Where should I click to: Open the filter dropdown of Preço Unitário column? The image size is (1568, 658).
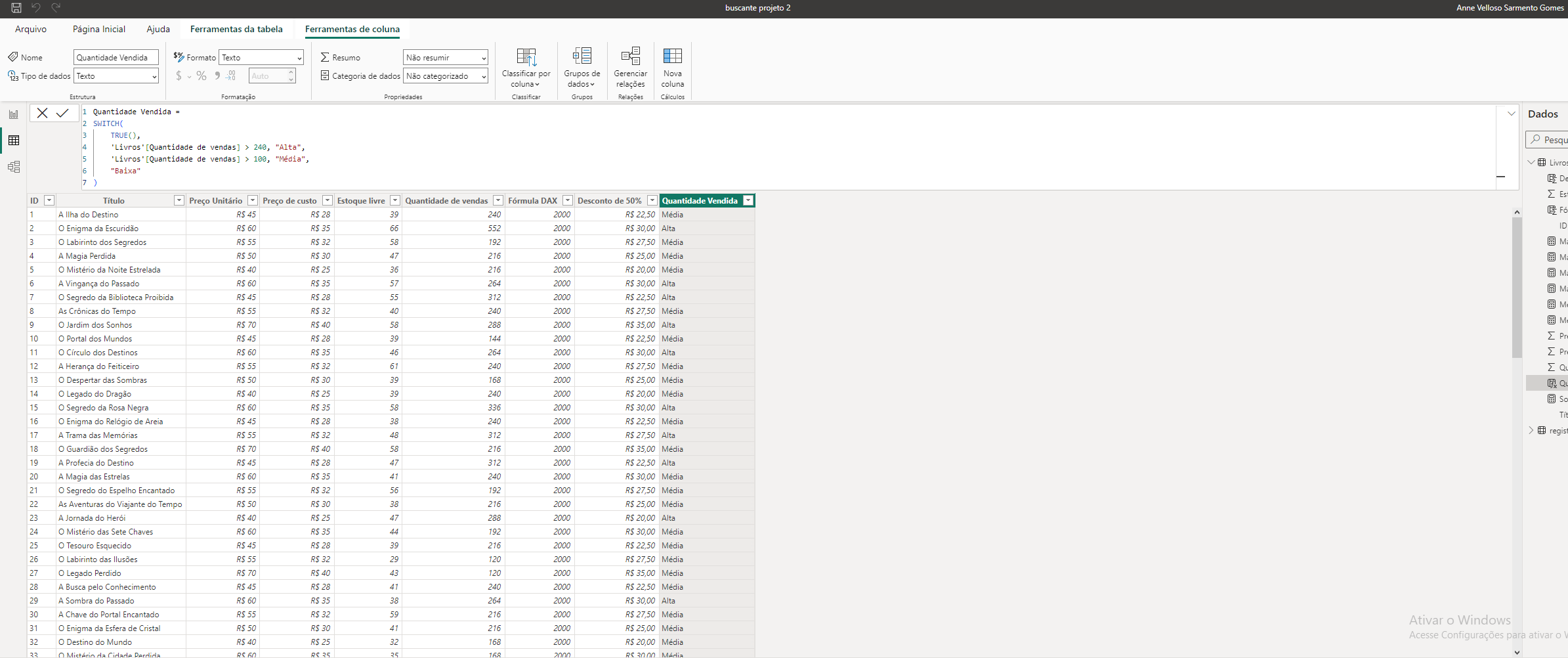(x=252, y=200)
